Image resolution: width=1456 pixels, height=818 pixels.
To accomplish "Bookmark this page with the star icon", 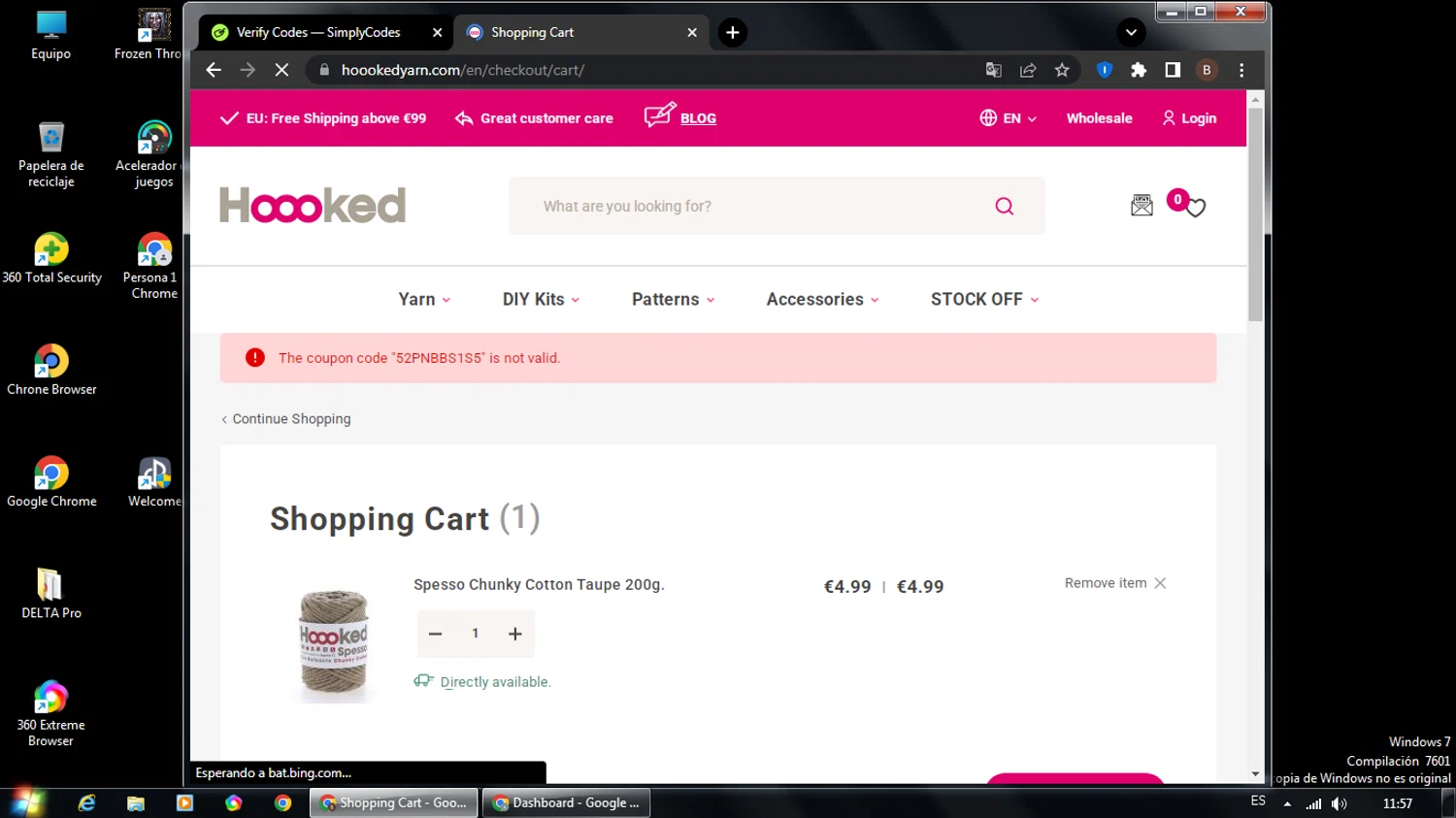I will click(x=1062, y=70).
